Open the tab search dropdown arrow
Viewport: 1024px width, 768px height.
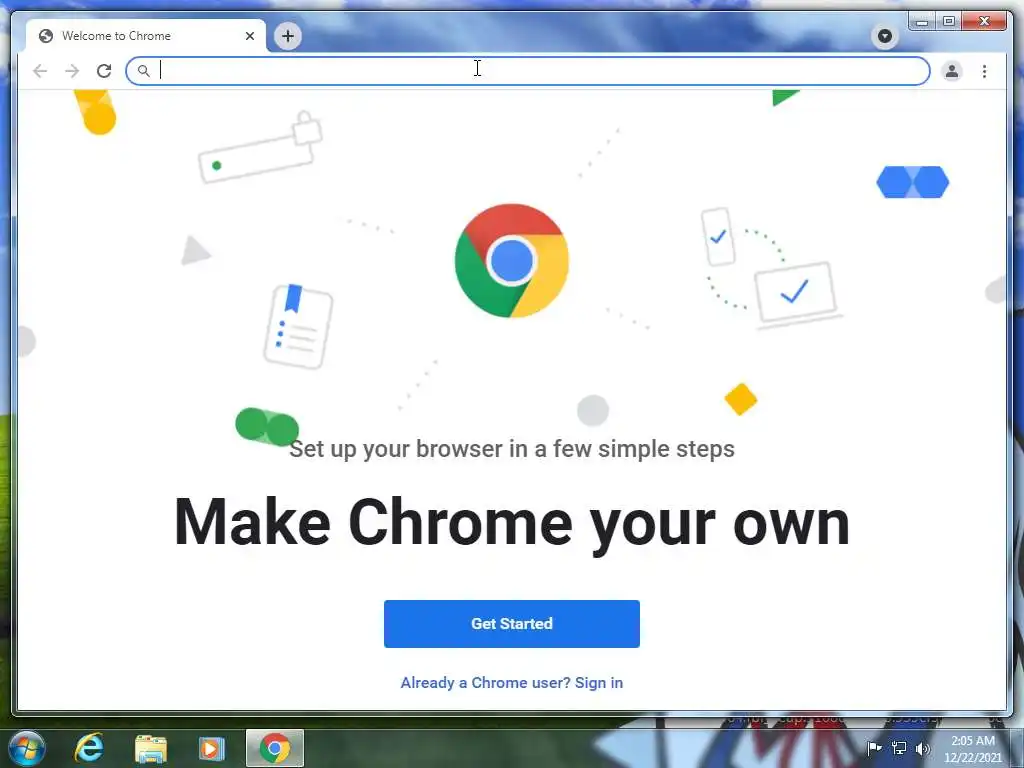coord(885,36)
